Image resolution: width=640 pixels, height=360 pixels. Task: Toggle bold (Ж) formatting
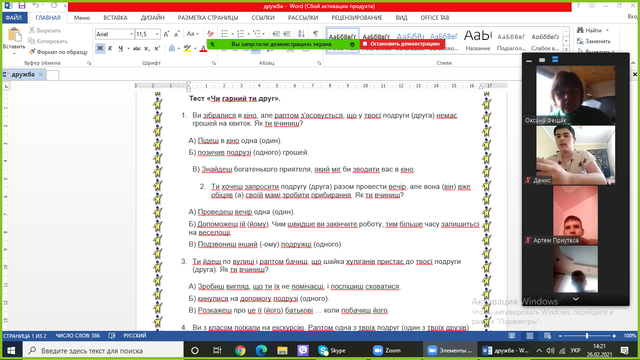click(x=100, y=49)
